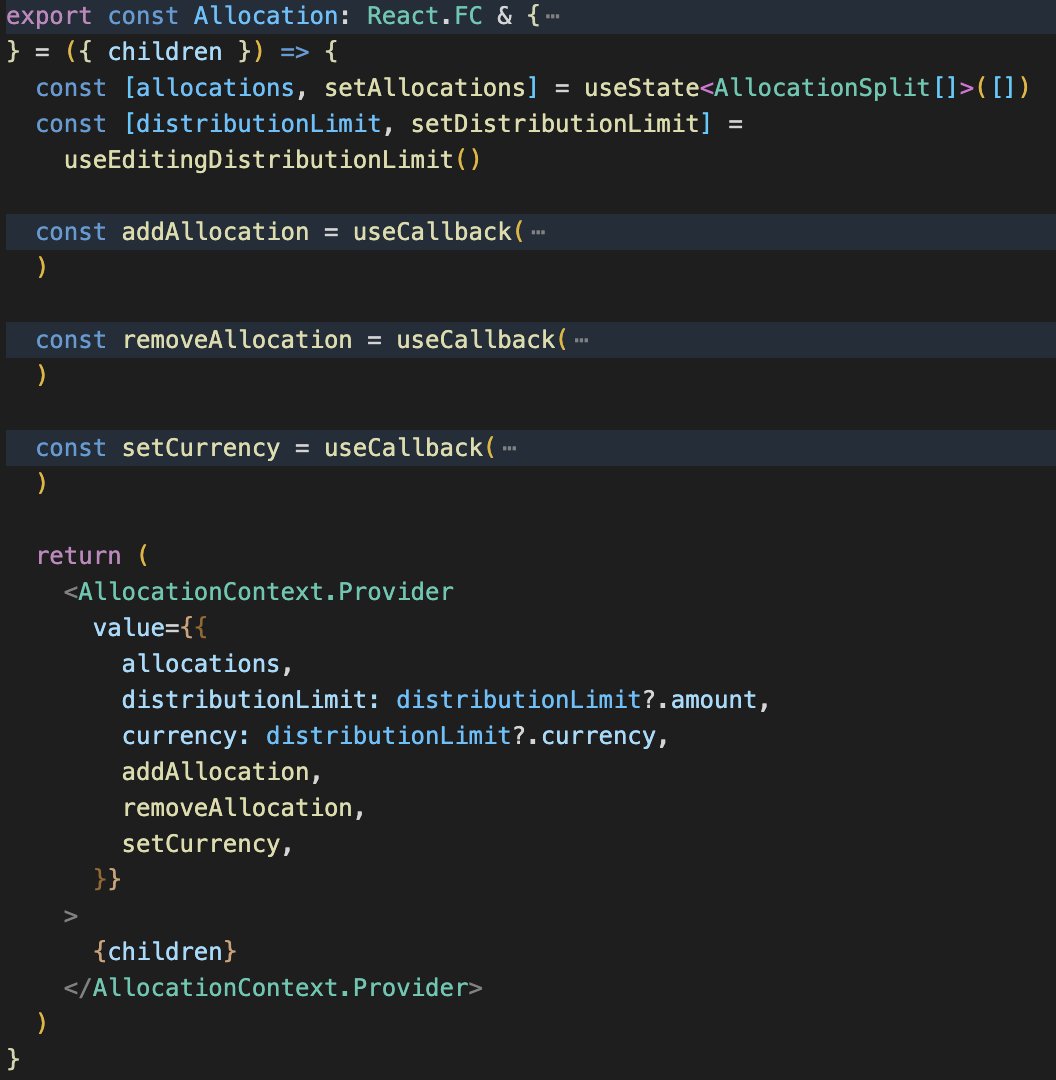This screenshot has width=1056, height=1080.
Task: Click 'distributionLimit:' key in value object
Action: click(251, 700)
